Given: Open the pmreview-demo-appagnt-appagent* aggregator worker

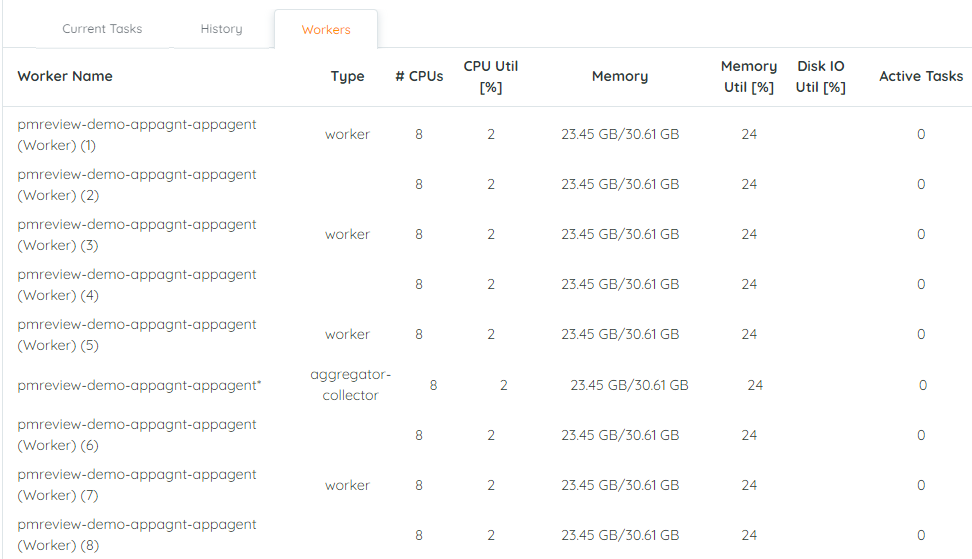Looking at the screenshot, I should pos(140,385).
